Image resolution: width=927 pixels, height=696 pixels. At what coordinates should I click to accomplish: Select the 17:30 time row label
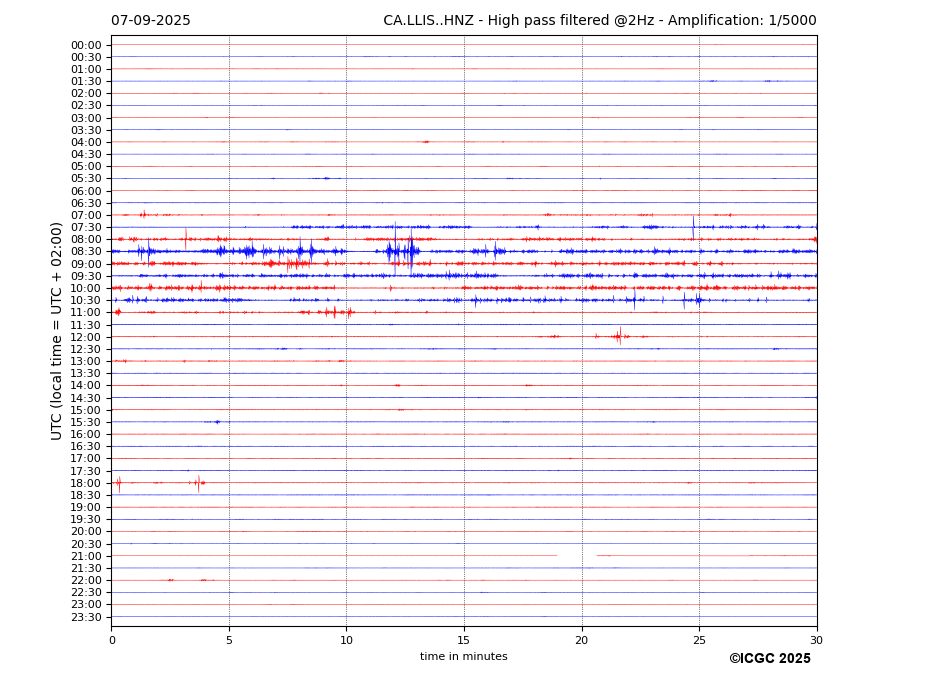pos(86,471)
